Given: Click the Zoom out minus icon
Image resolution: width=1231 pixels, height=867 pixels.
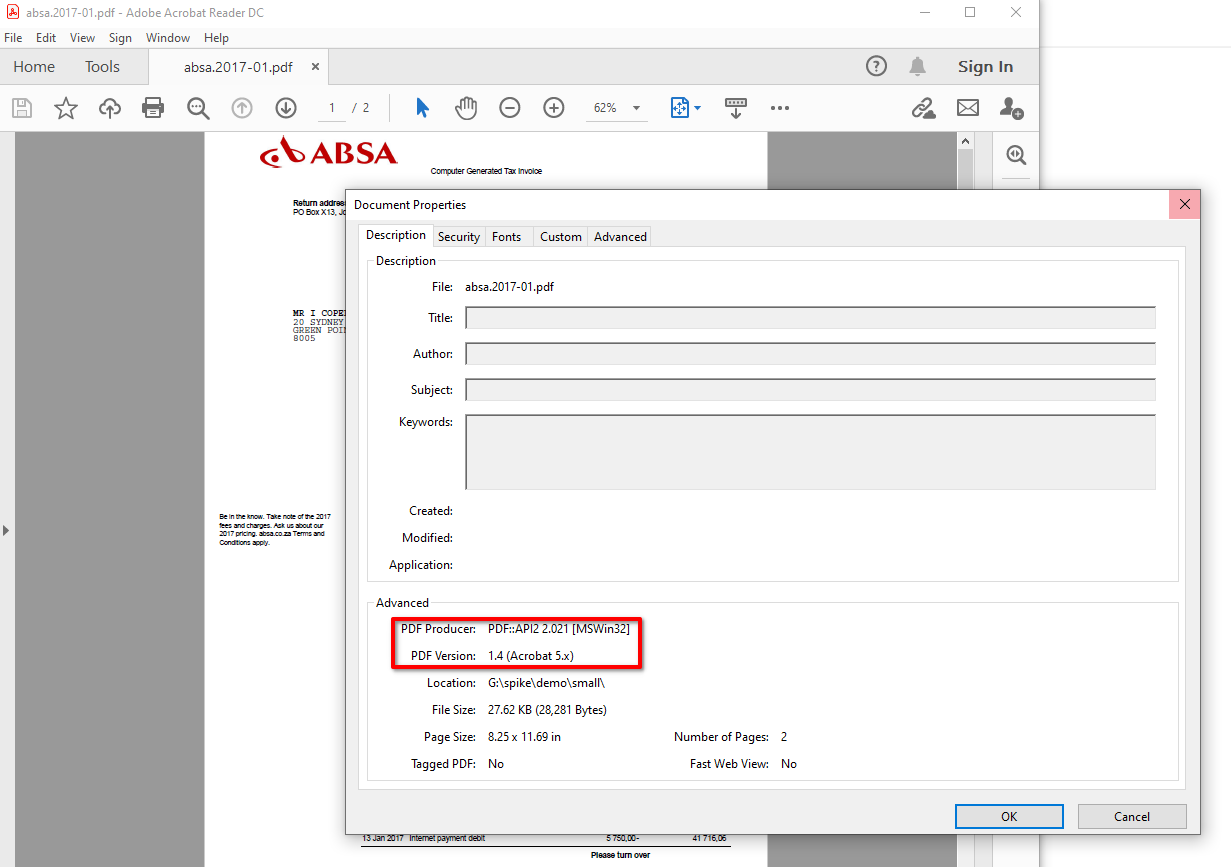Looking at the screenshot, I should [510, 108].
